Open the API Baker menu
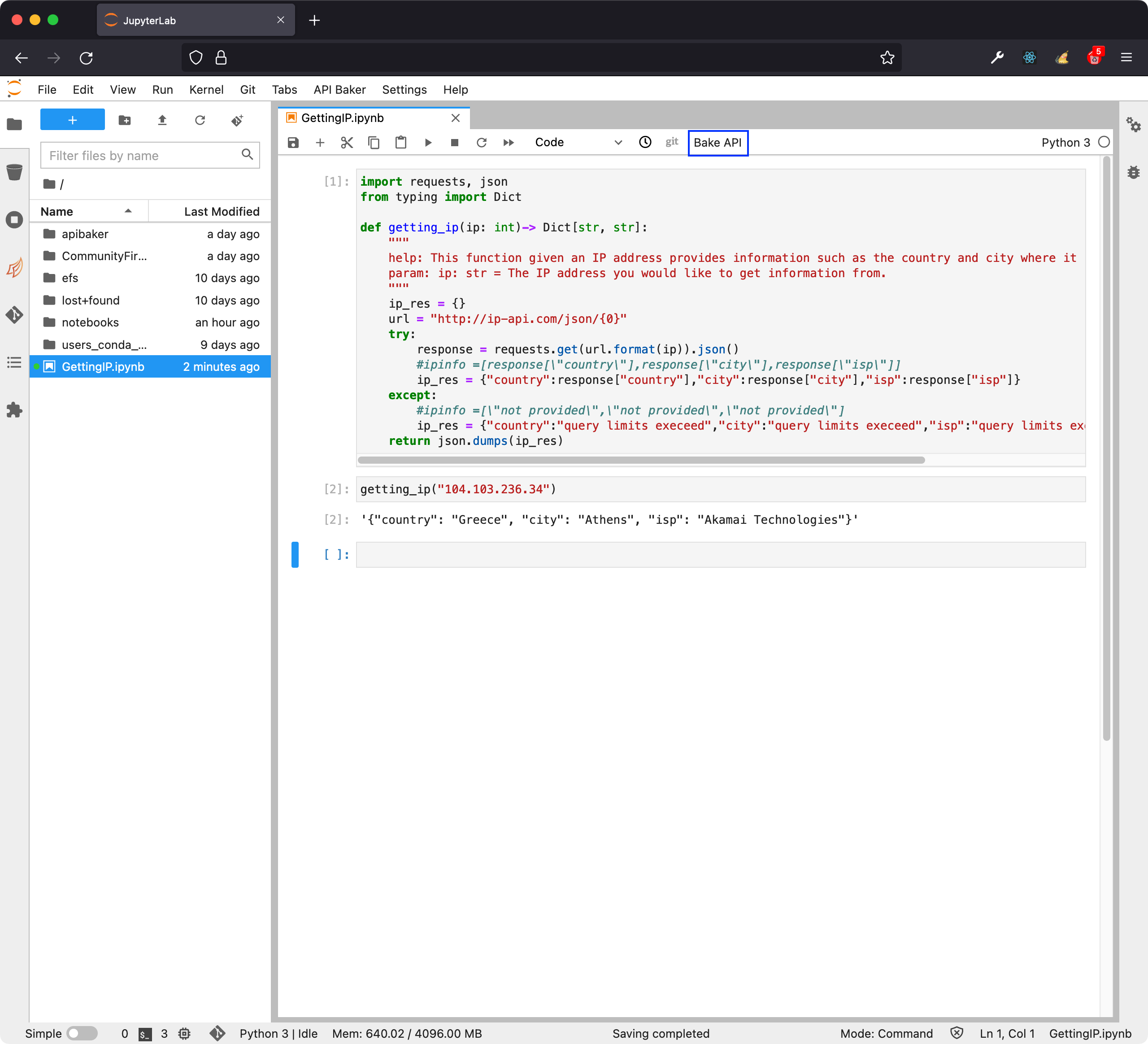The image size is (1148, 1044). coord(339,89)
